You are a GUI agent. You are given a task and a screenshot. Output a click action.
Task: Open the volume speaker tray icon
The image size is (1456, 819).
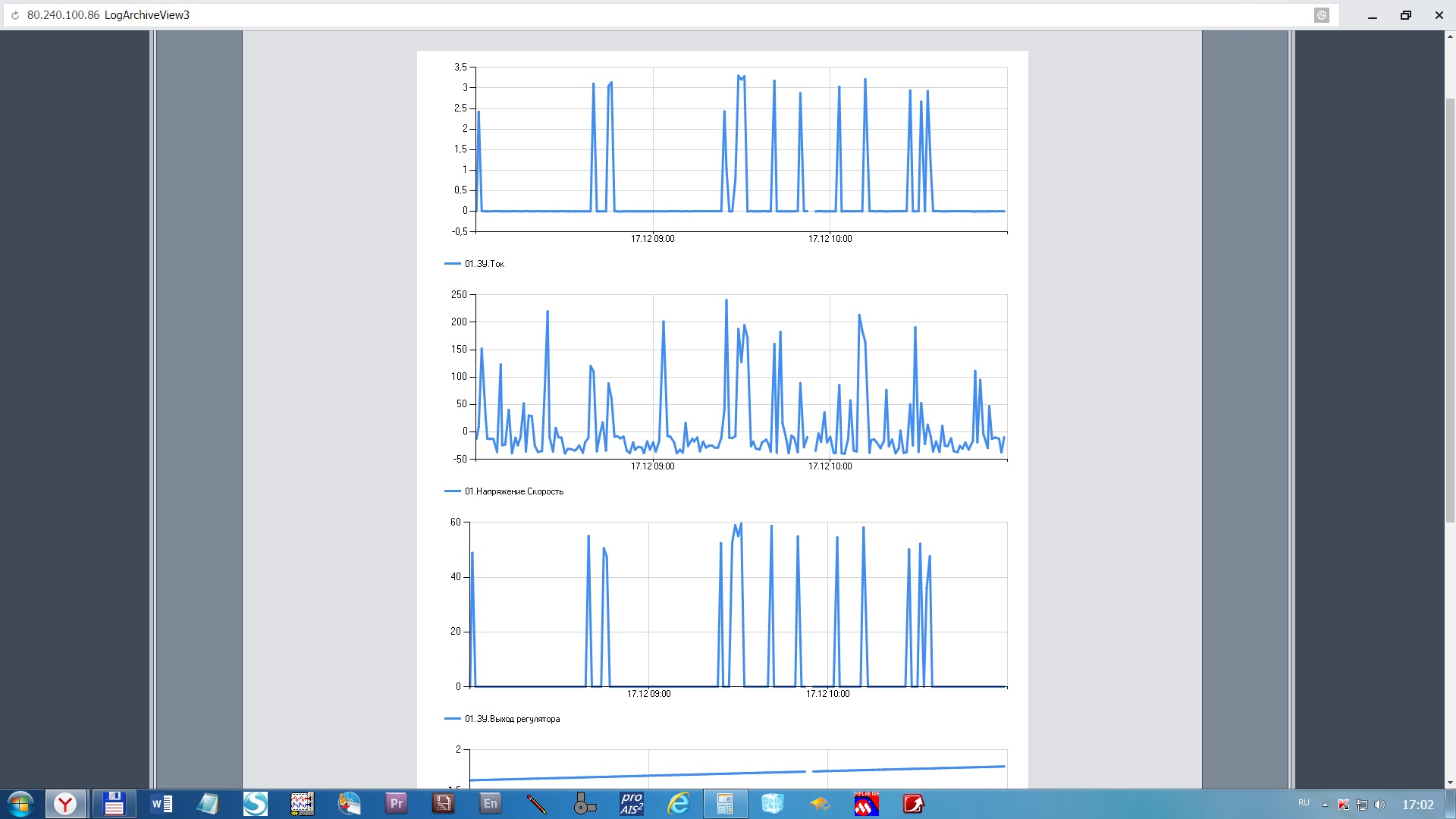pos(1379,805)
